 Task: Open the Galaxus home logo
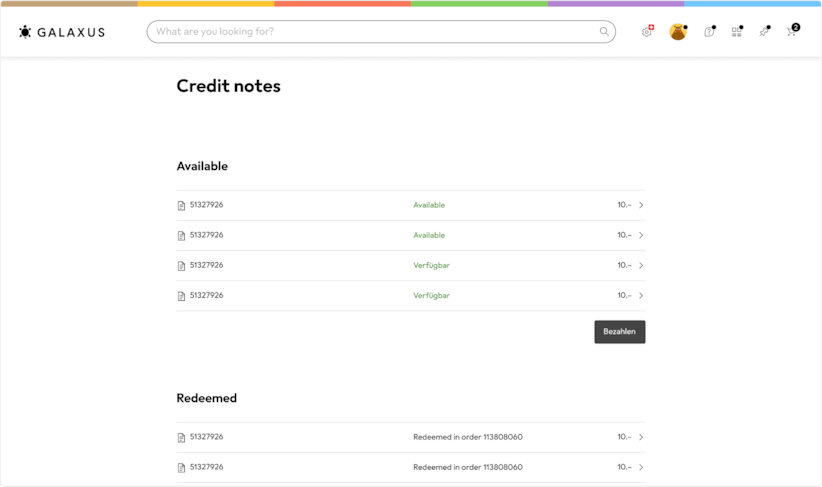pos(62,32)
